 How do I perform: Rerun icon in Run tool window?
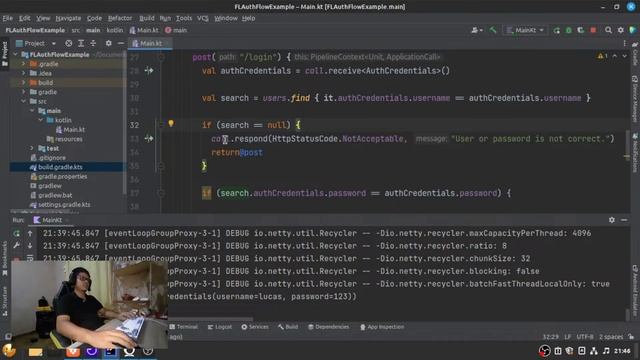tap(17, 233)
